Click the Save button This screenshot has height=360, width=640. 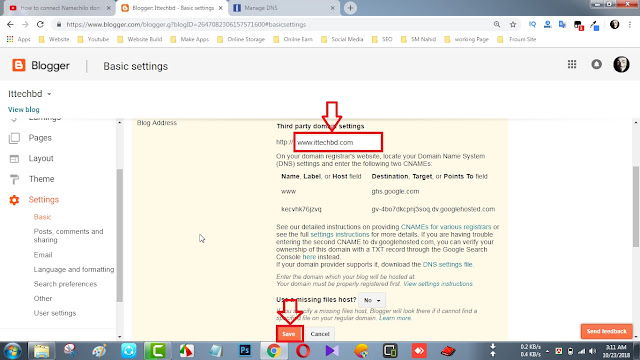(289, 334)
